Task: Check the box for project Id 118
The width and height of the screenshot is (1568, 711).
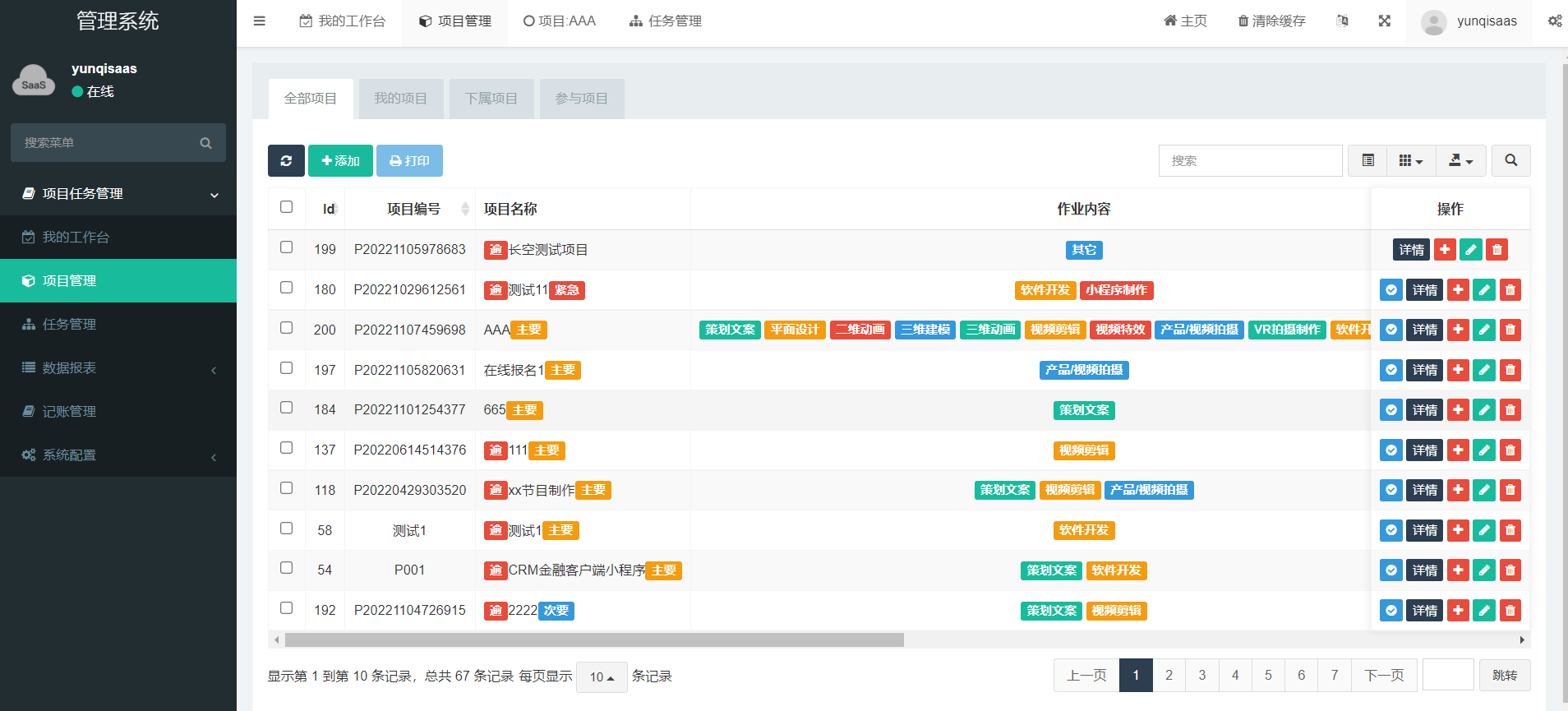Action: click(x=286, y=488)
